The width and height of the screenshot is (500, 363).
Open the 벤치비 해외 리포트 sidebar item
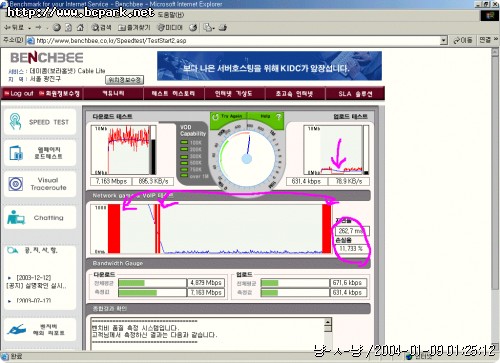40,330
